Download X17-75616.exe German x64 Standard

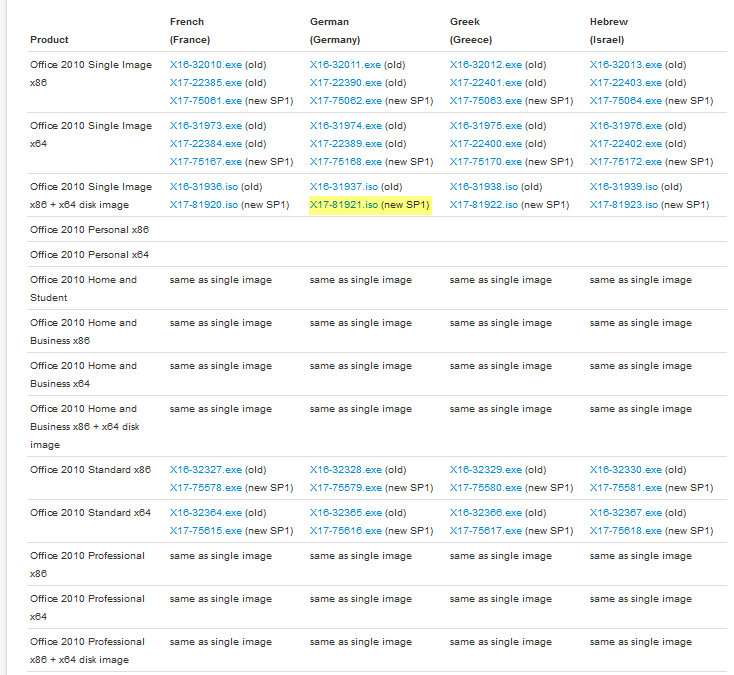coord(345,531)
